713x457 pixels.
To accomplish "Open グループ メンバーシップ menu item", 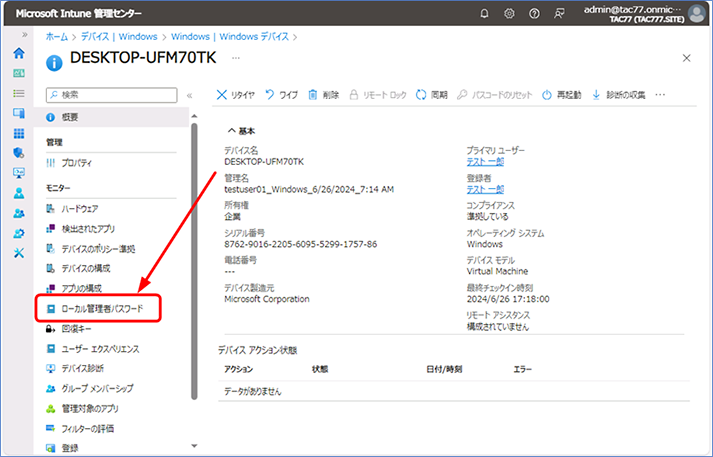I will 90,388.
